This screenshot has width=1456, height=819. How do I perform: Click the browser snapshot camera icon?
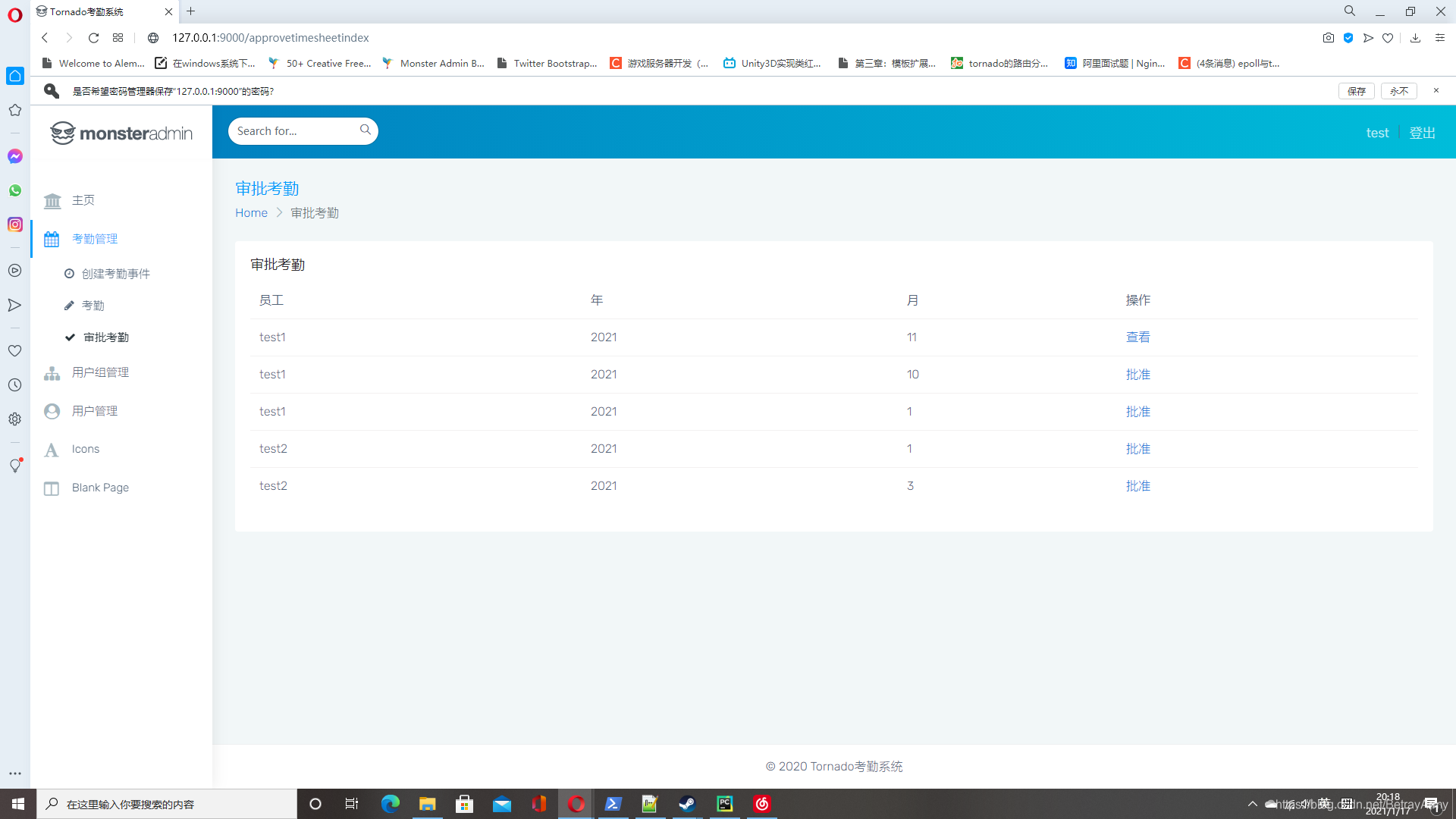click(x=1328, y=38)
